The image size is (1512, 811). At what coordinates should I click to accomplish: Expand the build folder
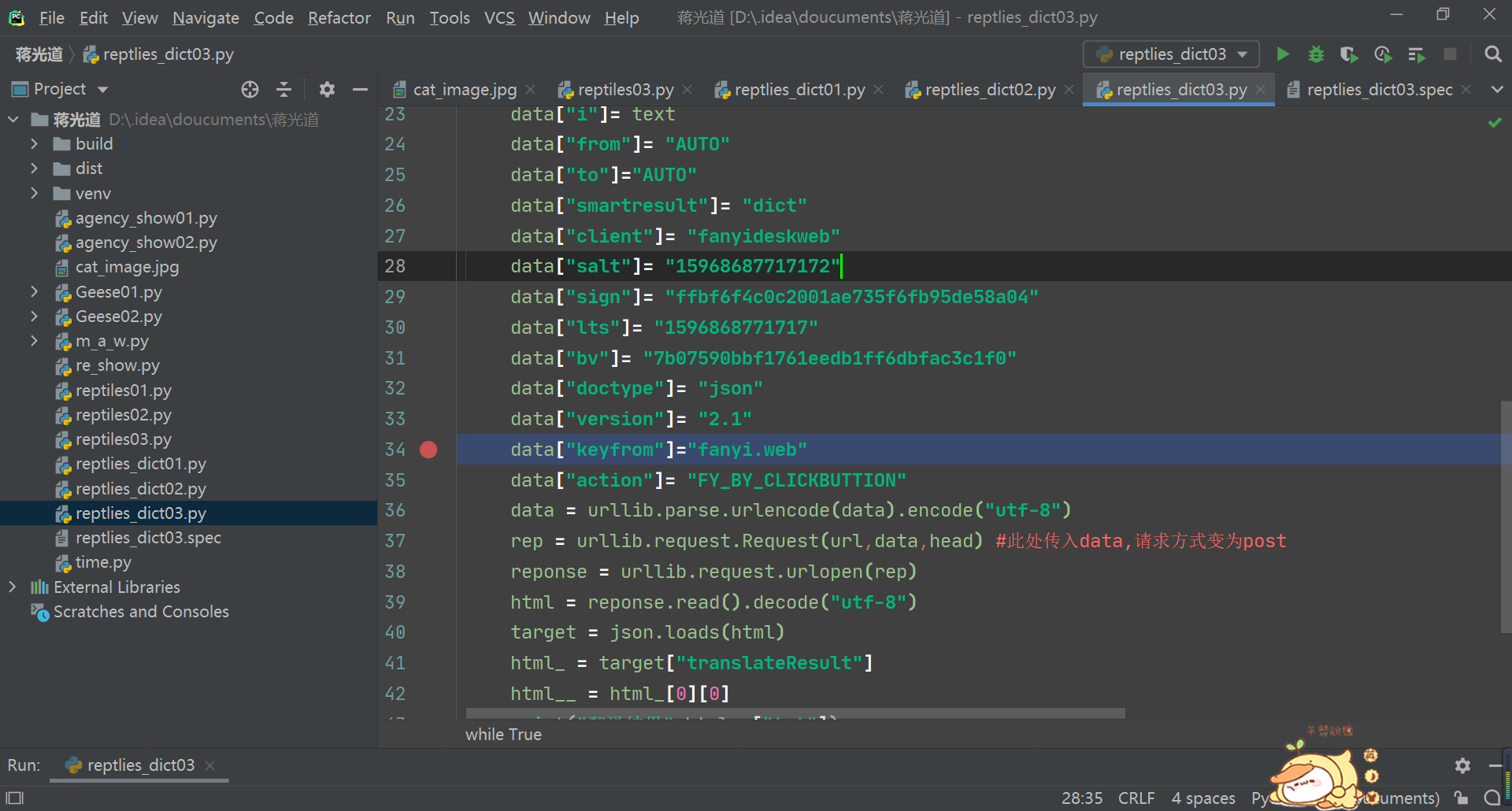pos(34,144)
